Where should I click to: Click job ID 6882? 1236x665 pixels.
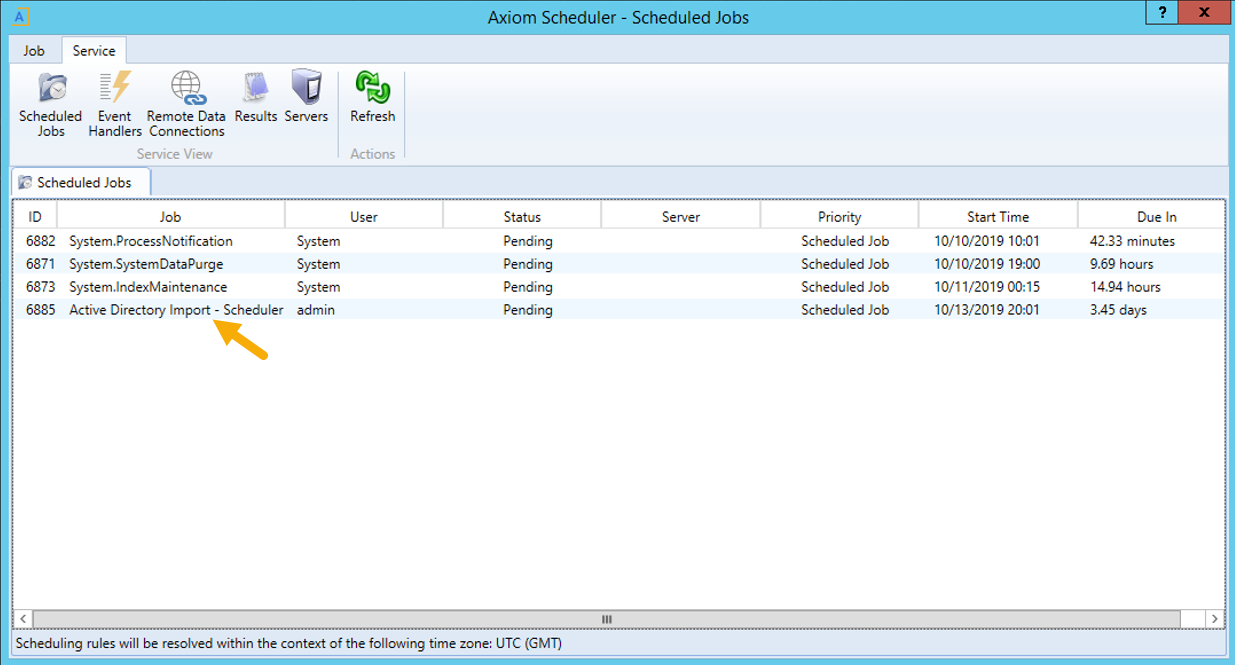[42, 241]
